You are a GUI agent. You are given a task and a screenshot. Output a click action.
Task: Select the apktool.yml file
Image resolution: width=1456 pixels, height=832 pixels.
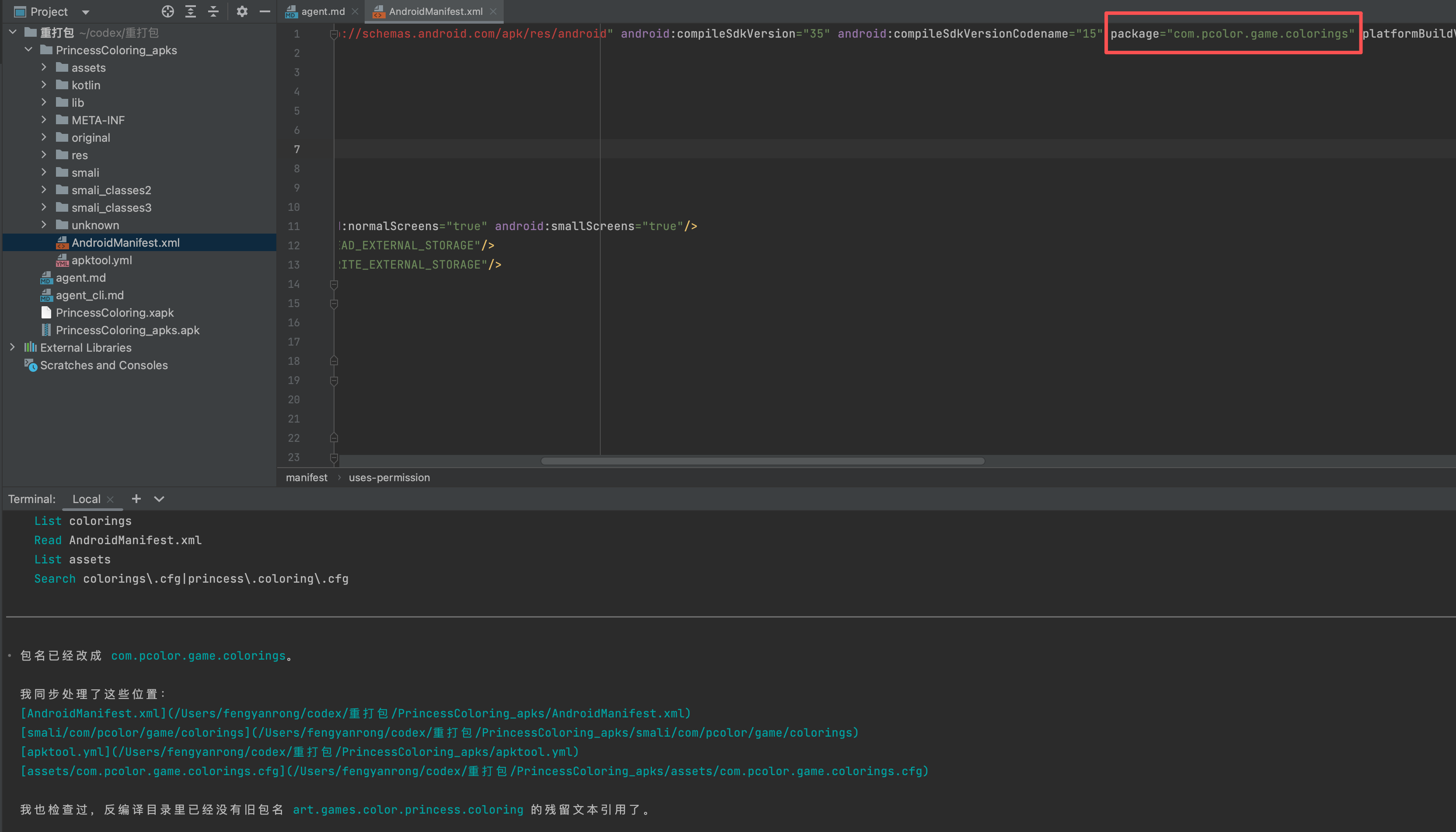[101, 260]
